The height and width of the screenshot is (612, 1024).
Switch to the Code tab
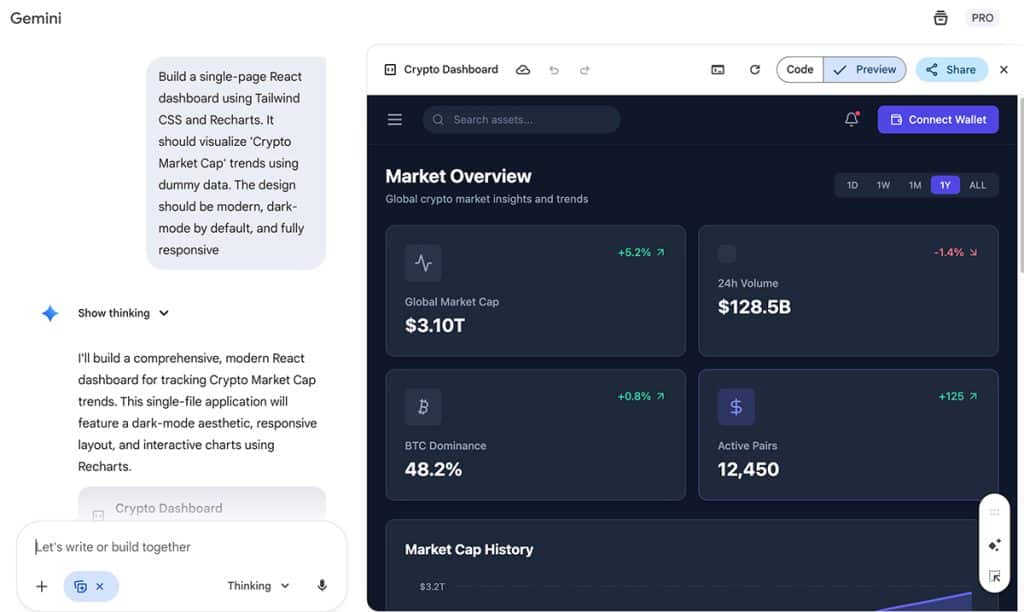coord(799,69)
